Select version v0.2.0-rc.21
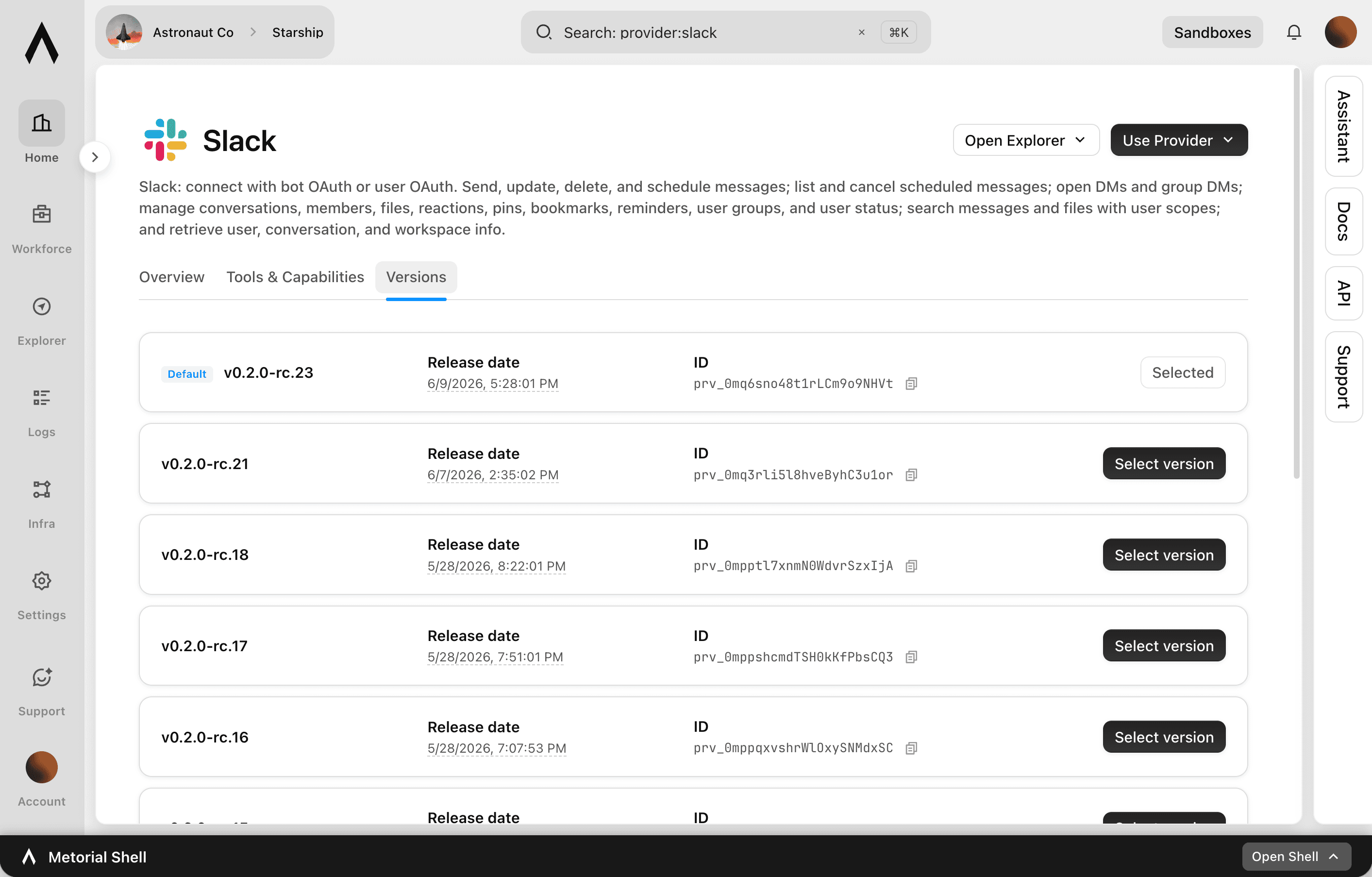Screen dimensions: 1372x877 coord(1163,464)
